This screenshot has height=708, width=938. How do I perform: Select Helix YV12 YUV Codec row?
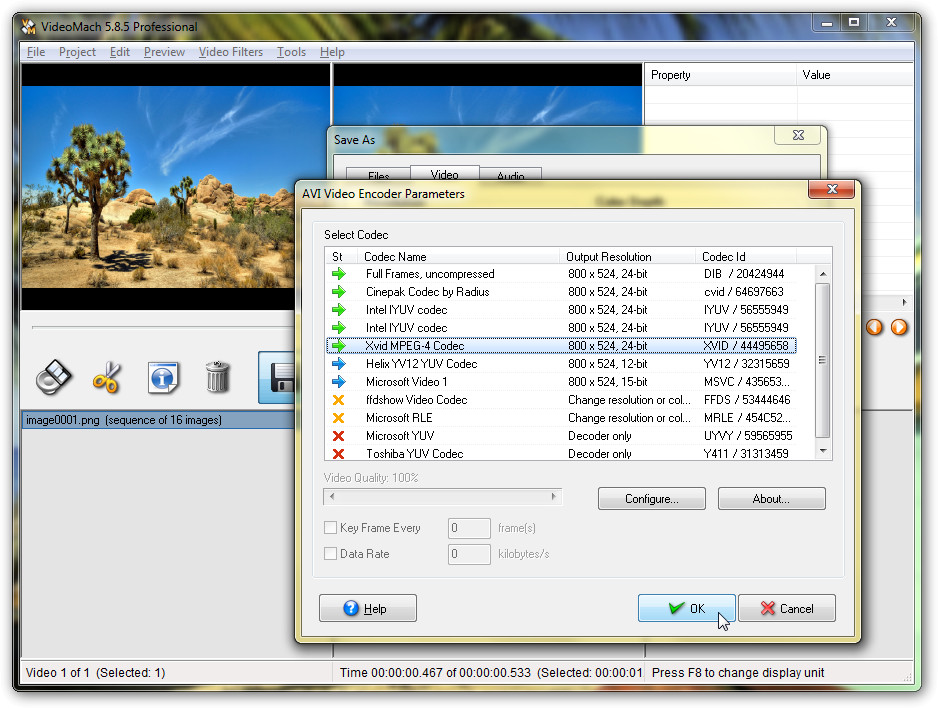(561, 364)
